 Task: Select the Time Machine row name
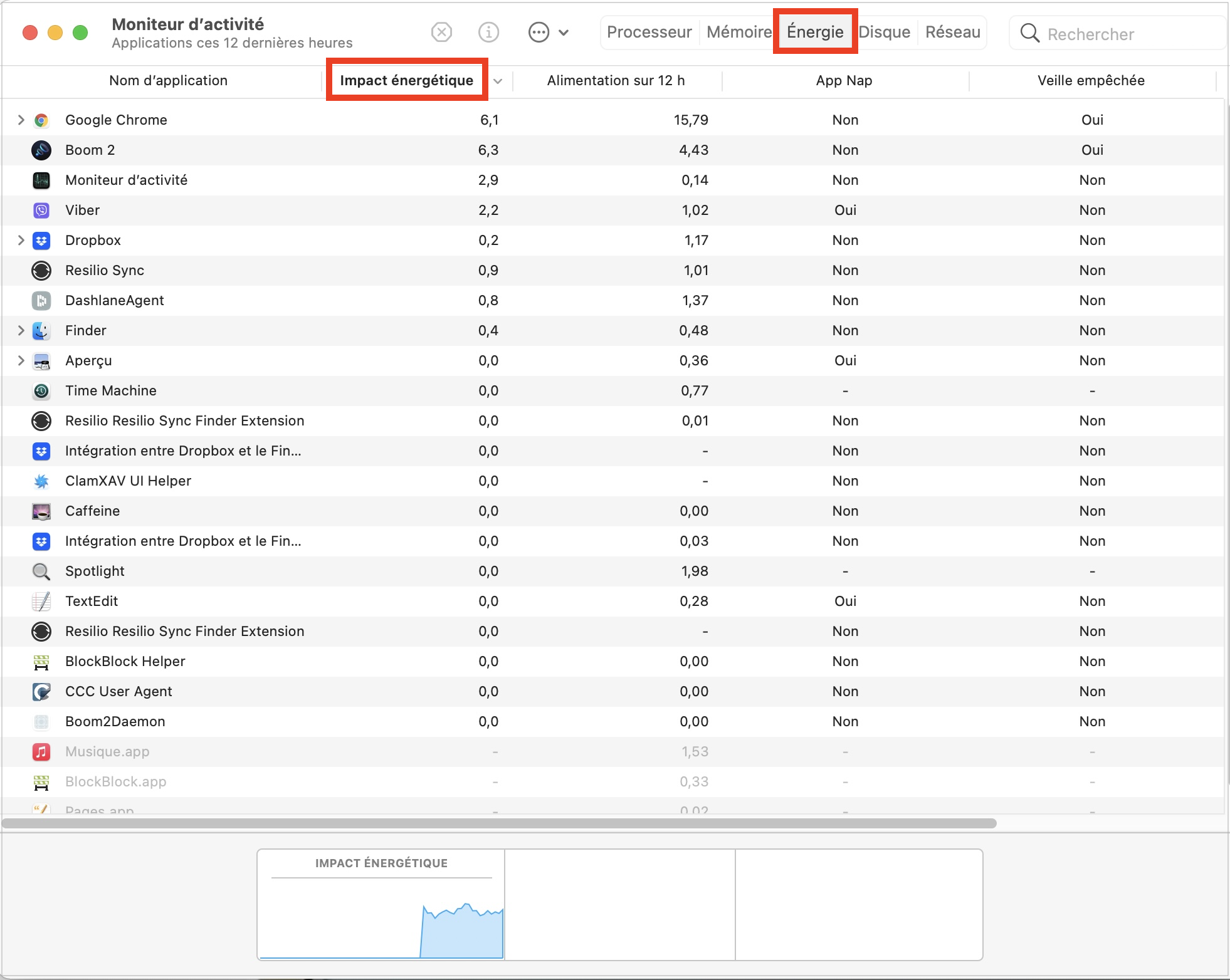[111, 391]
